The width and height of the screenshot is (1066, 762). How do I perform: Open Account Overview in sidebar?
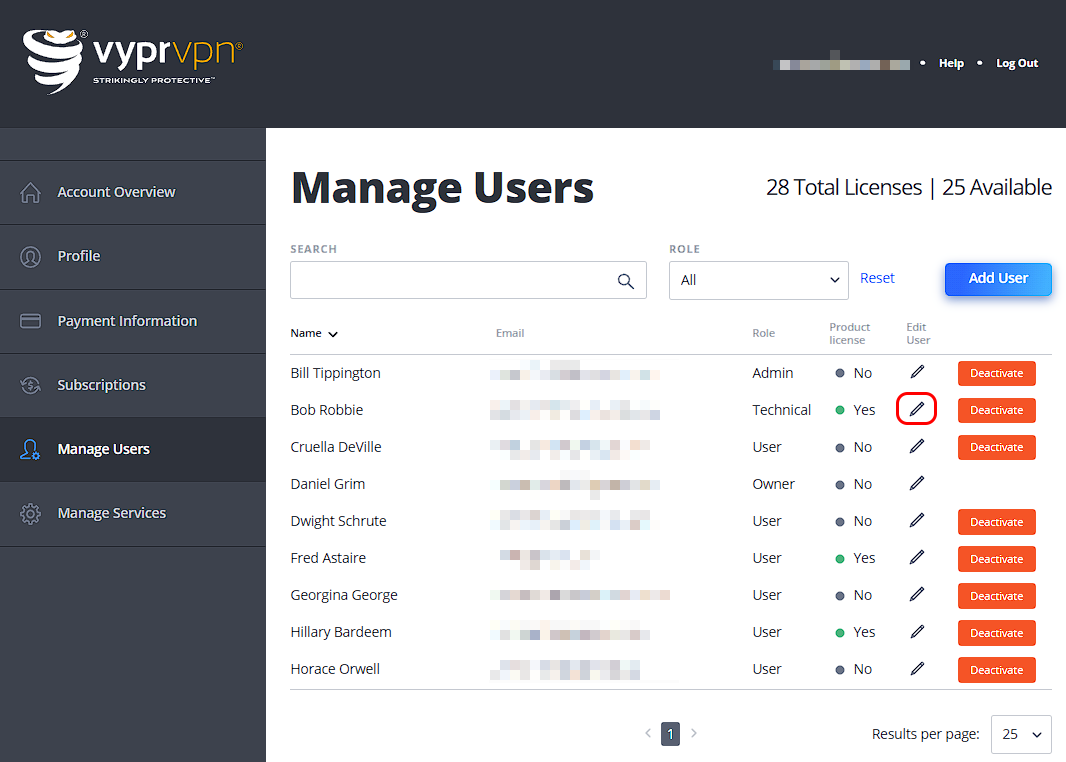pos(133,192)
